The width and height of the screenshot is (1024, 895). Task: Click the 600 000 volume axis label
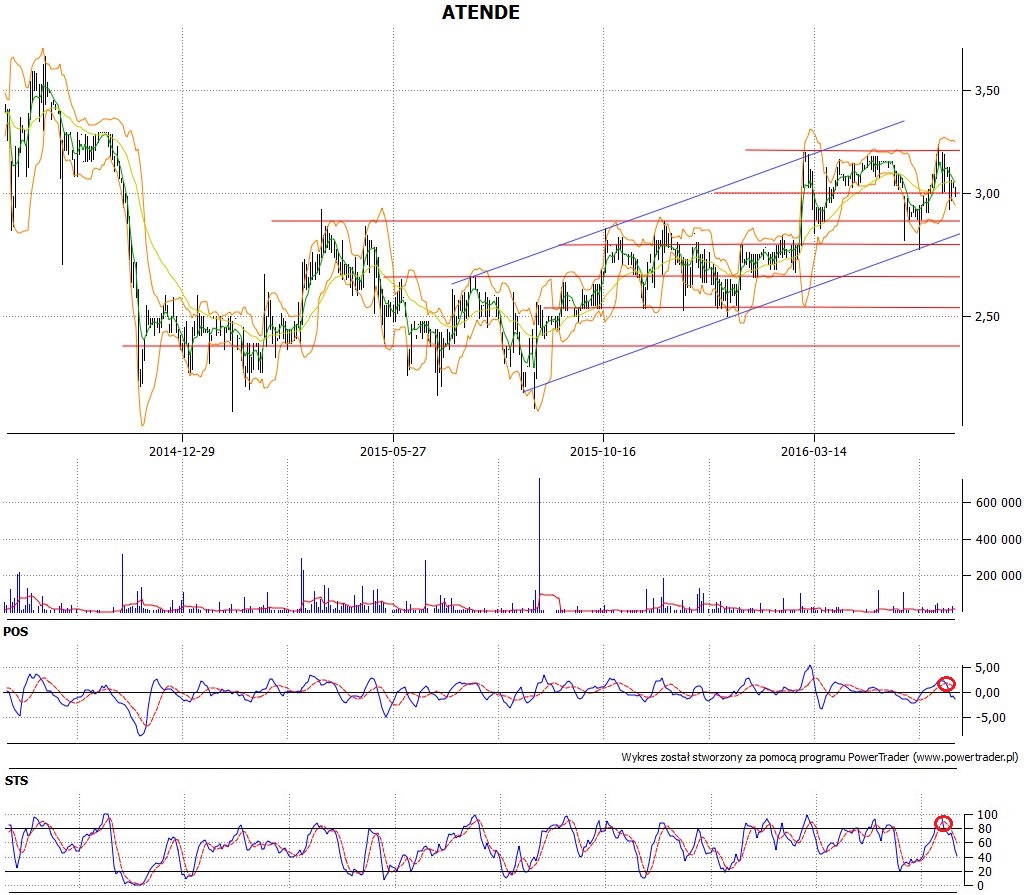click(x=999, y=503)
